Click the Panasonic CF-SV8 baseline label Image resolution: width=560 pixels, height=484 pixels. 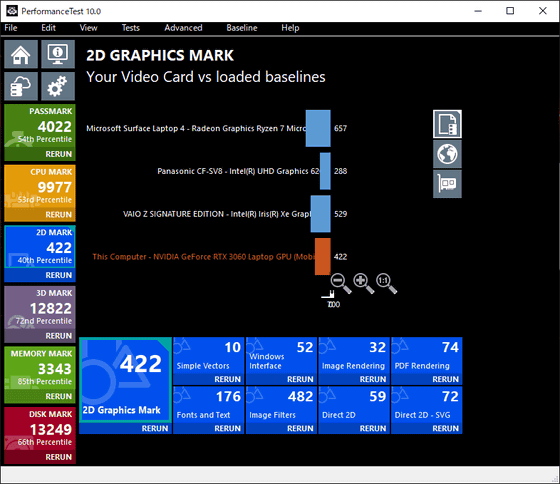[x=239, y=171]
